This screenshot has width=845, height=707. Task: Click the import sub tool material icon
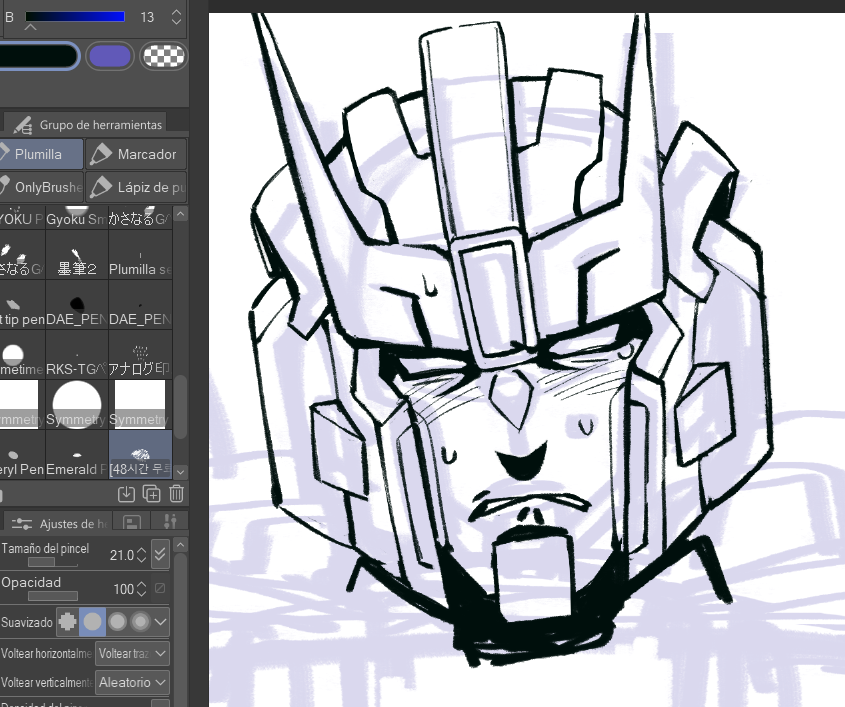pyautogui.click(x=126, y=494)
